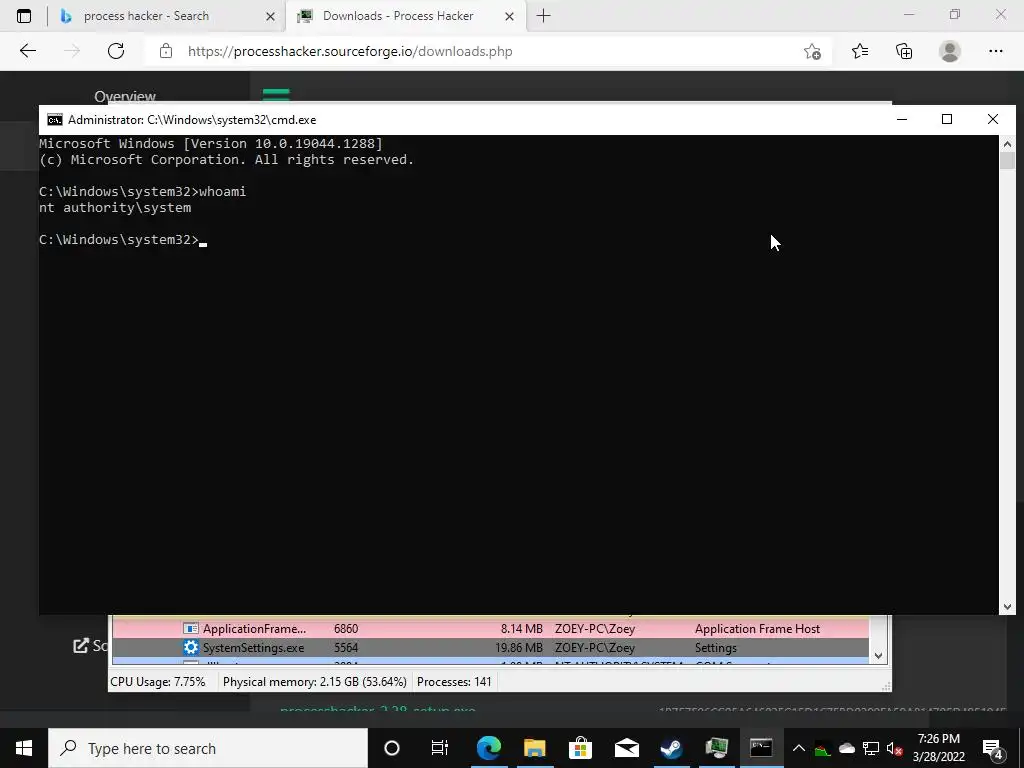Minimize the Administrator cmd.exe window

coord(902,119)
